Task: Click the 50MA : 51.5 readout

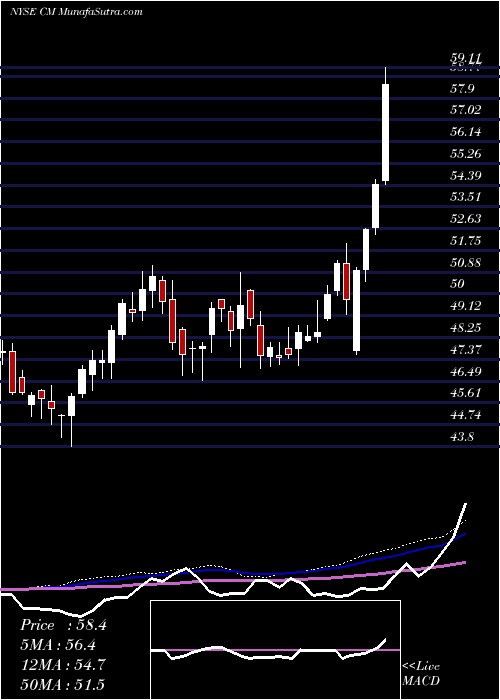Action: [x=62, y=684]
